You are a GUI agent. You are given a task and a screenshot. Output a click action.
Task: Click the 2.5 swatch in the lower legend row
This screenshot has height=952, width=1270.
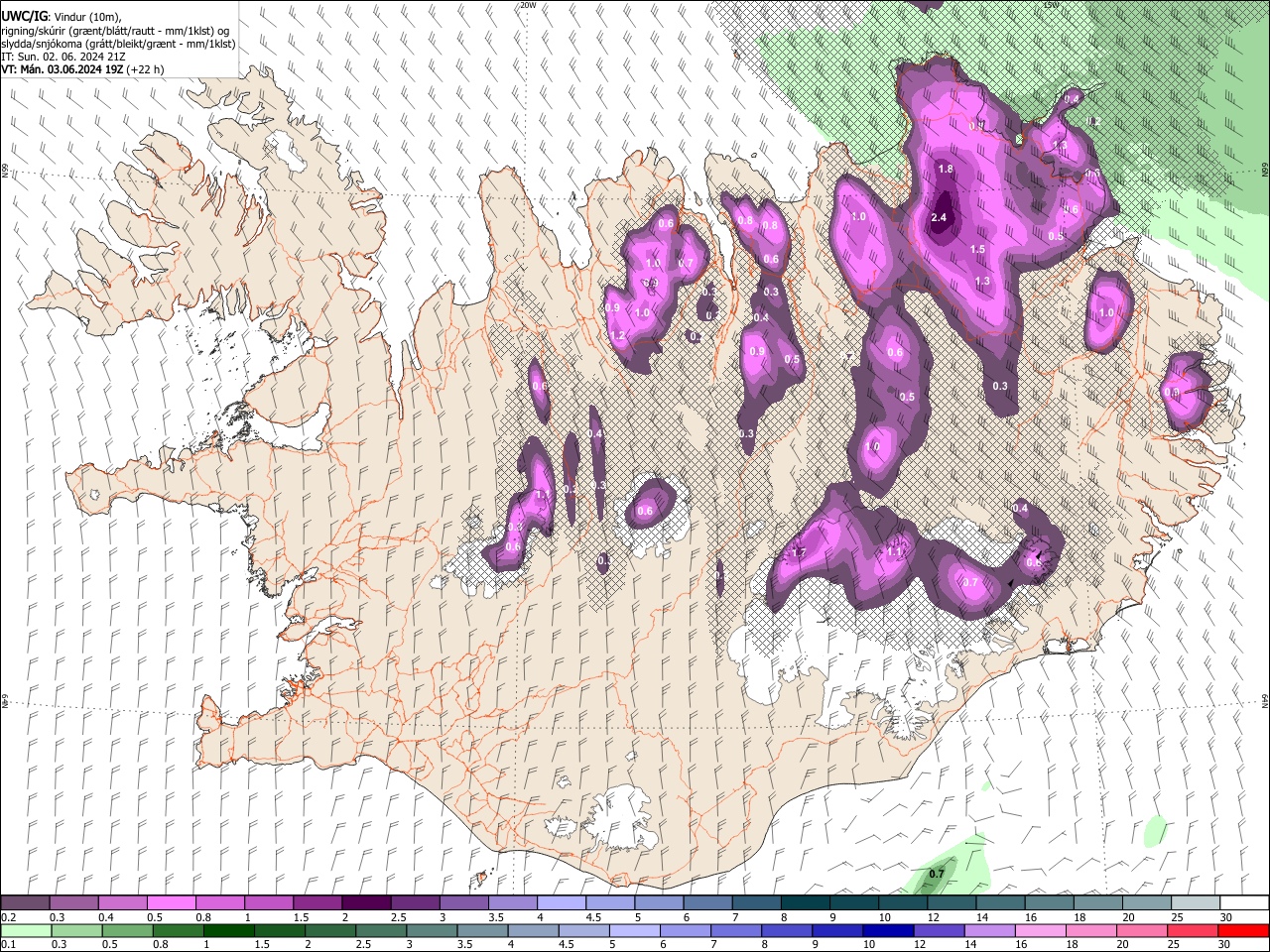pyautogui.click(x=381, y=930)
